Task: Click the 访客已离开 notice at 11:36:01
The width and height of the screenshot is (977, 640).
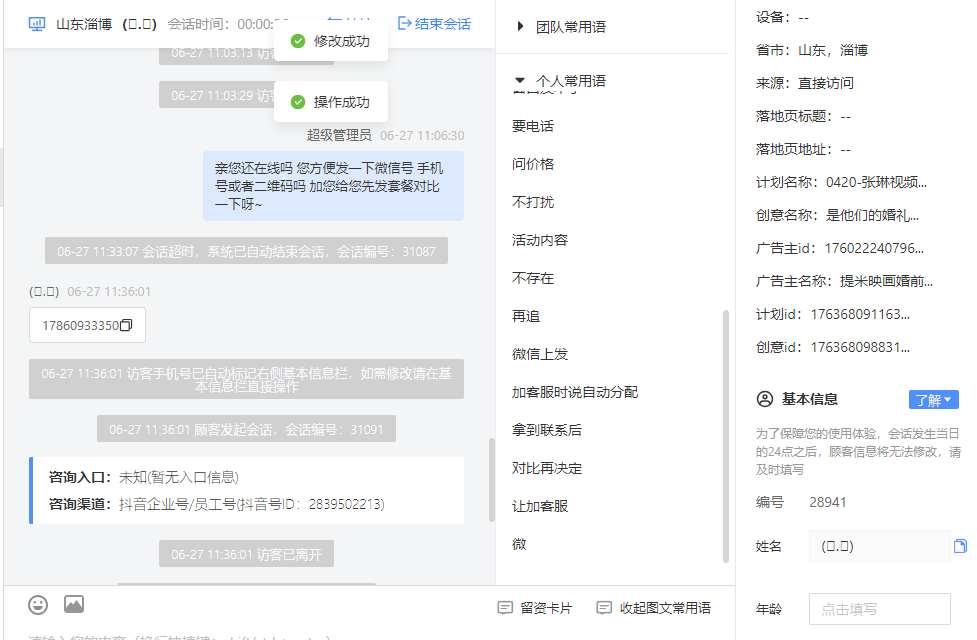Action: click(x=246, y=554)
